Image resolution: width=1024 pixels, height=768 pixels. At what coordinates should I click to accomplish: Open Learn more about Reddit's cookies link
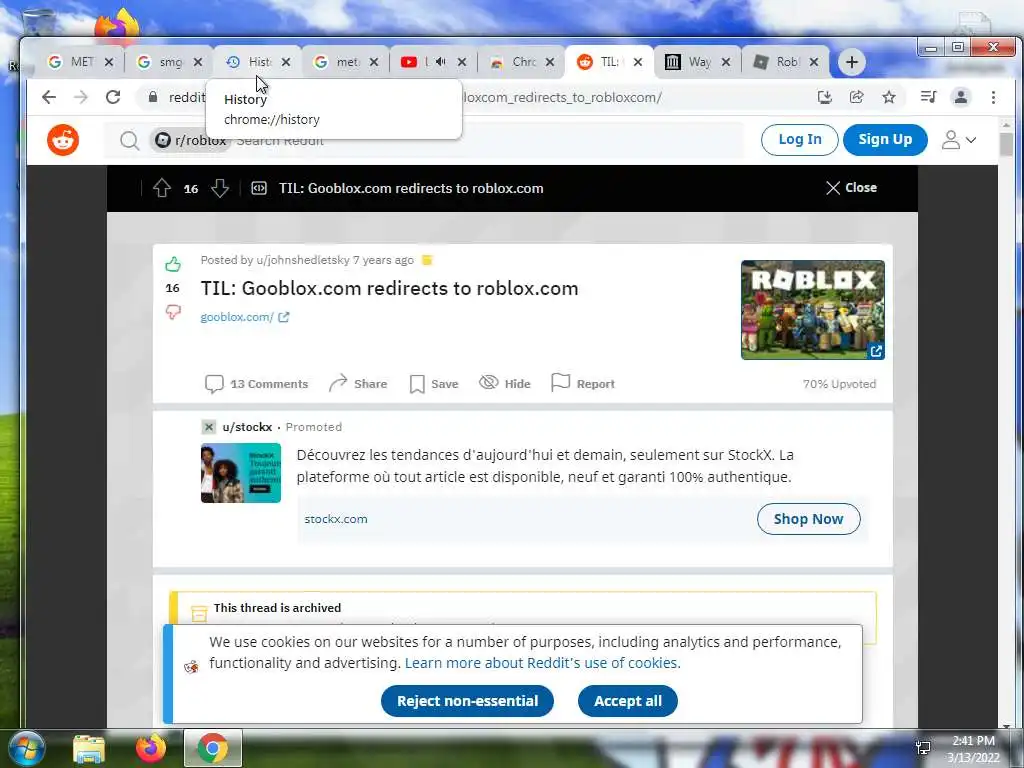point(542,663)
